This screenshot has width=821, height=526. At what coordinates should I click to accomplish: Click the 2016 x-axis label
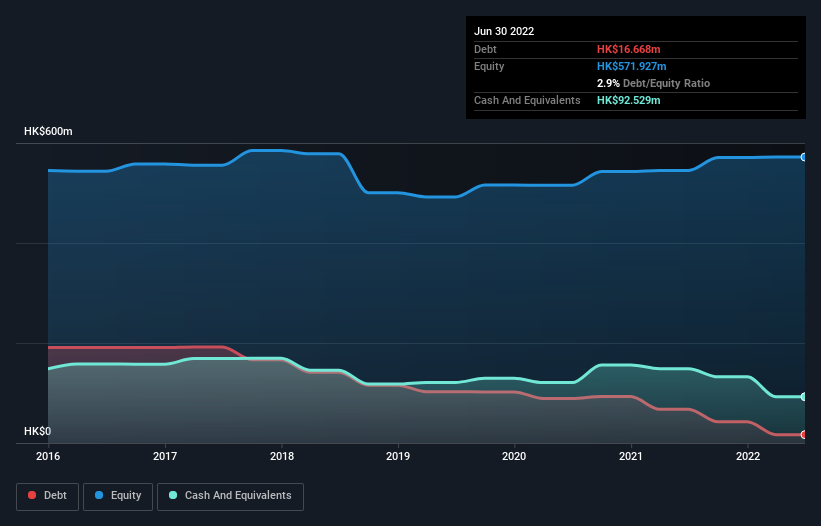pos(48,456)
